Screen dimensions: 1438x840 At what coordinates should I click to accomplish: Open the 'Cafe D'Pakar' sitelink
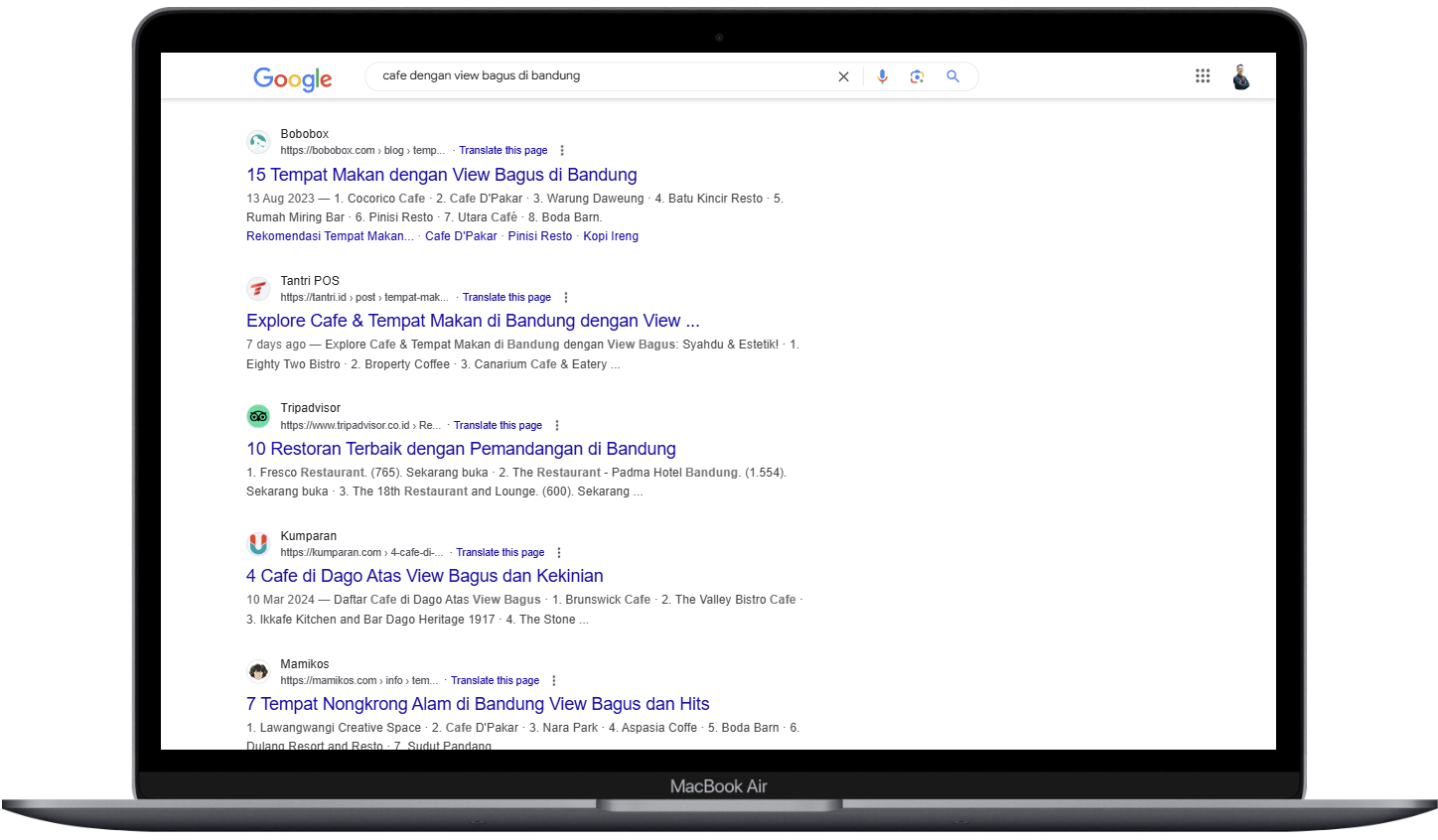click(461, 236)
